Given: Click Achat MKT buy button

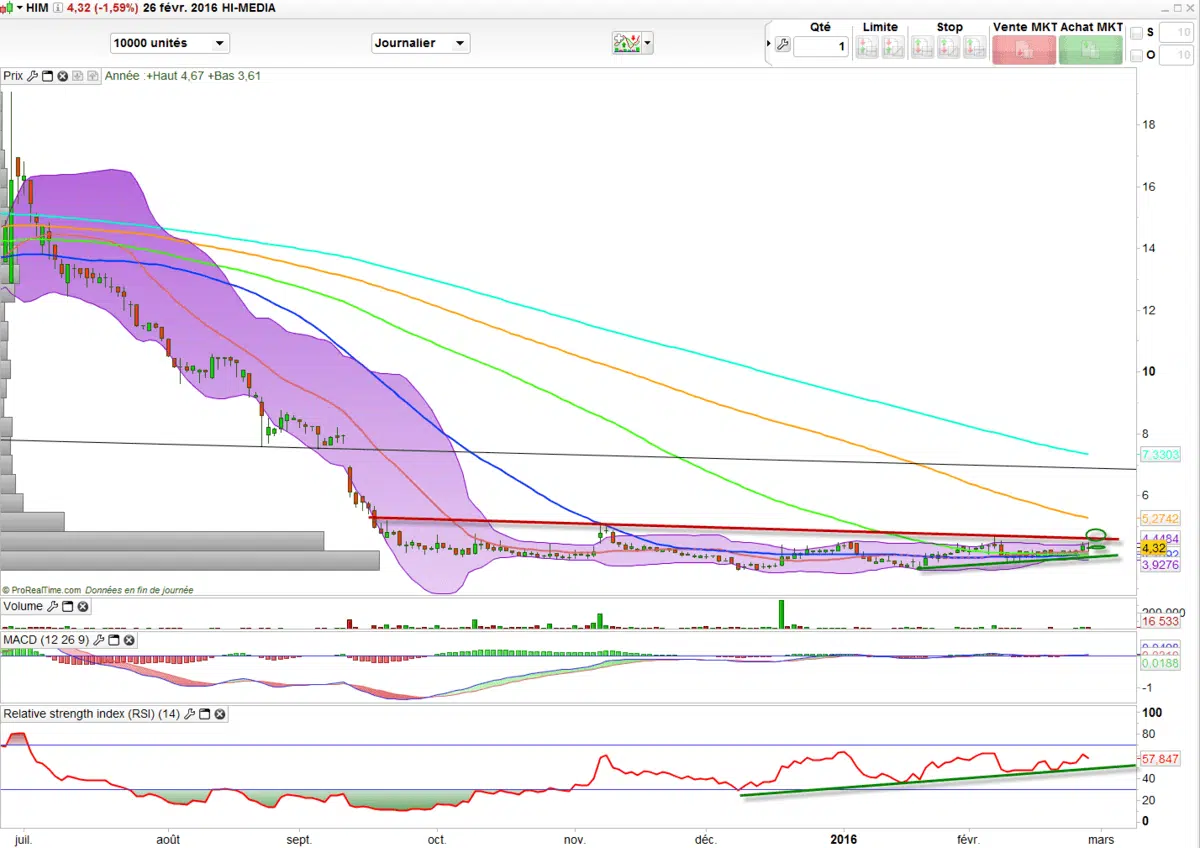Looking at the screenshot, I should click(x=1091, y=49).
